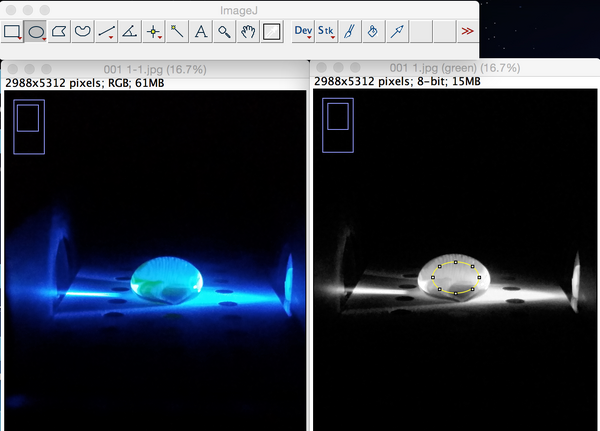The width and height of the screenshot is (600, 431).
Task: Select the Angle measurement tool
Action: 130,32
